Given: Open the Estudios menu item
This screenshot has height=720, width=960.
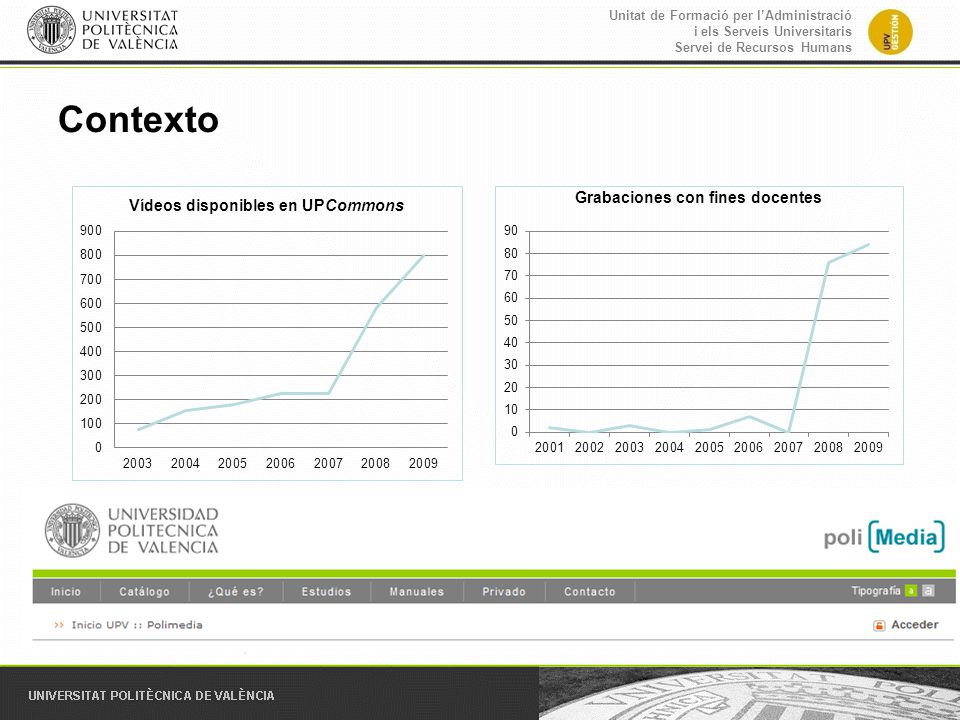Looking at the screenshot, I should click(x=326, y=591).
